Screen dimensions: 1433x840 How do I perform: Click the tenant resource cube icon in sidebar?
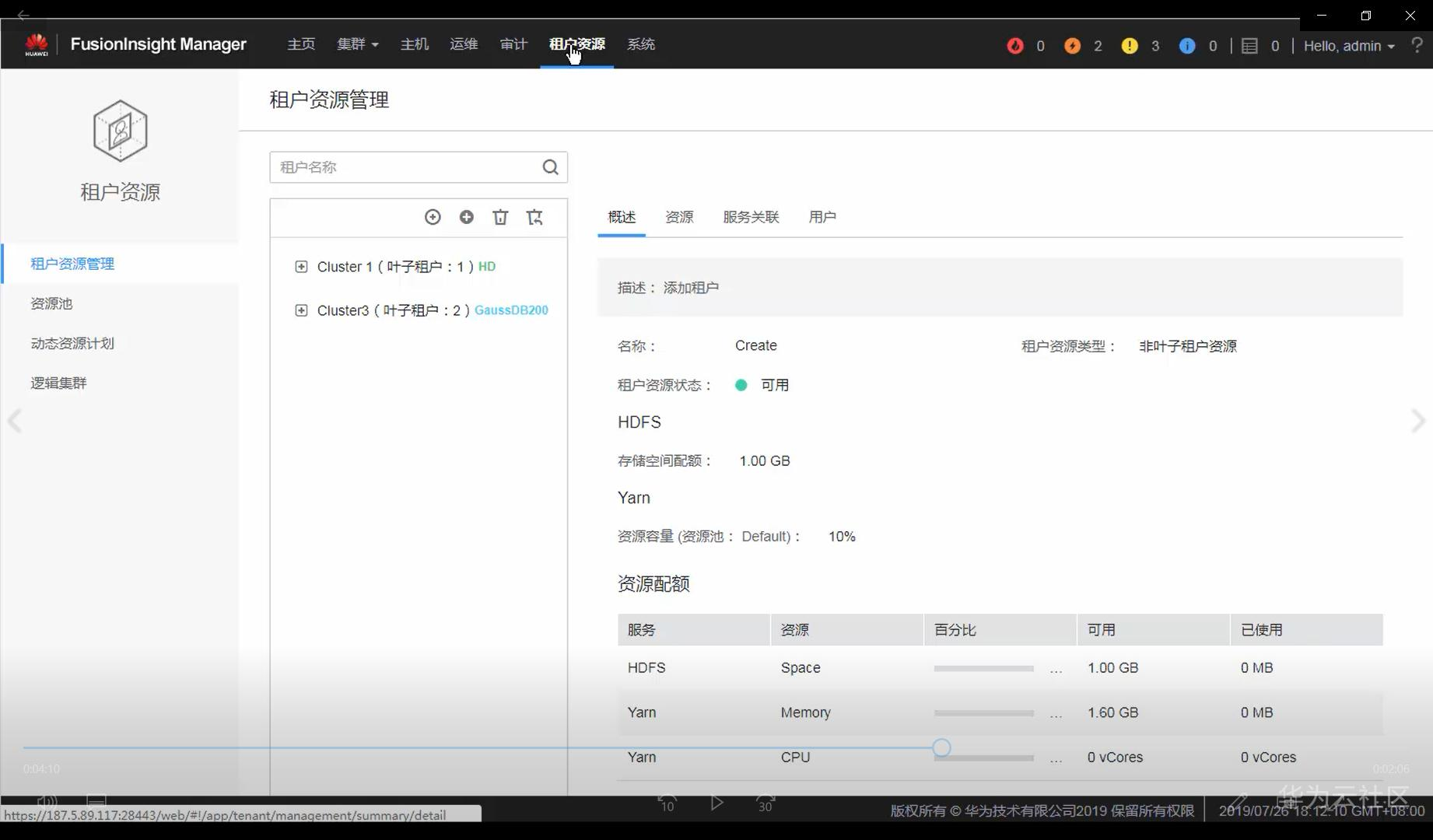click(120, 131)
